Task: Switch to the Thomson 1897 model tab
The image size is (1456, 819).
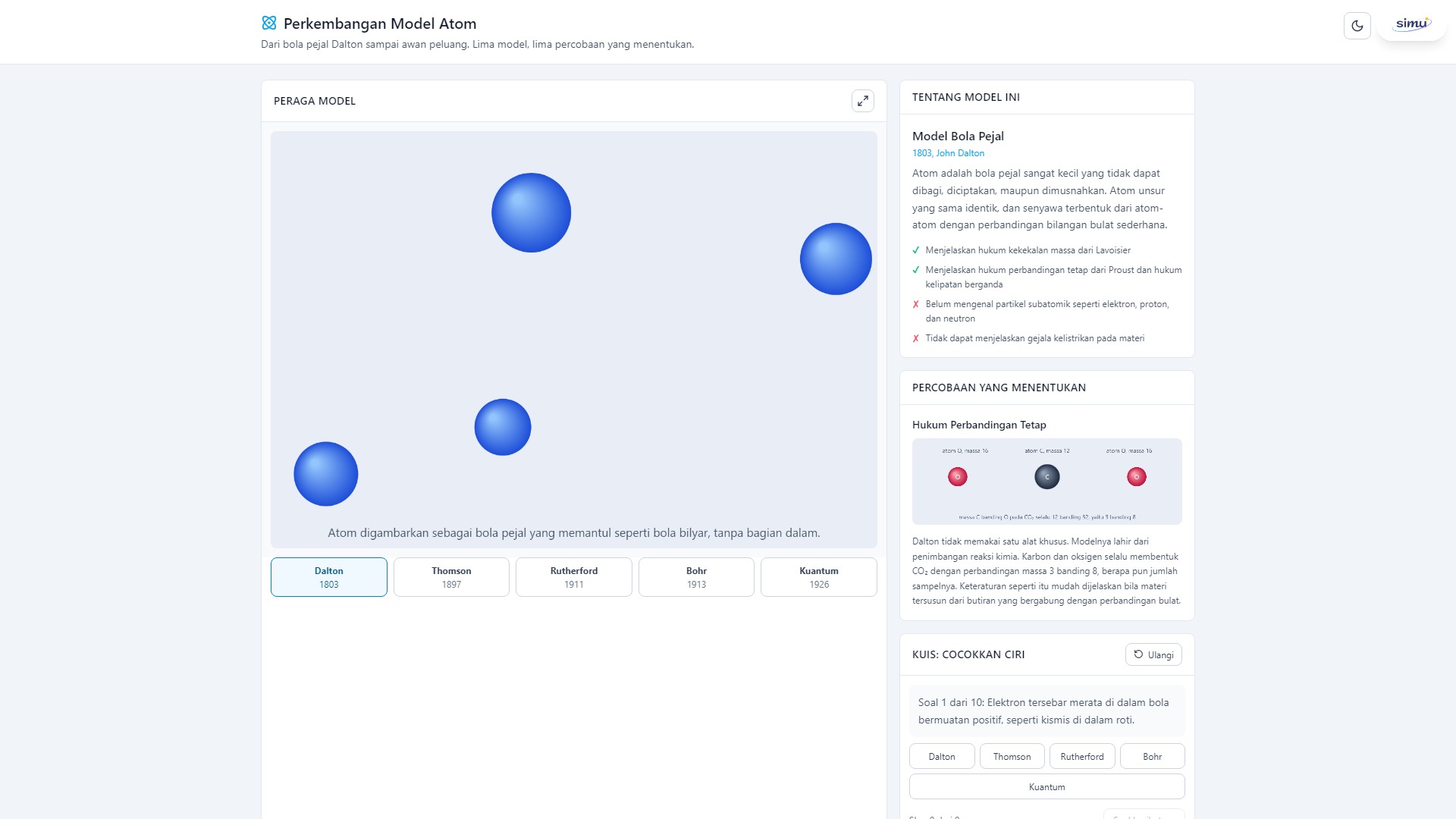Action: [451, 577]
